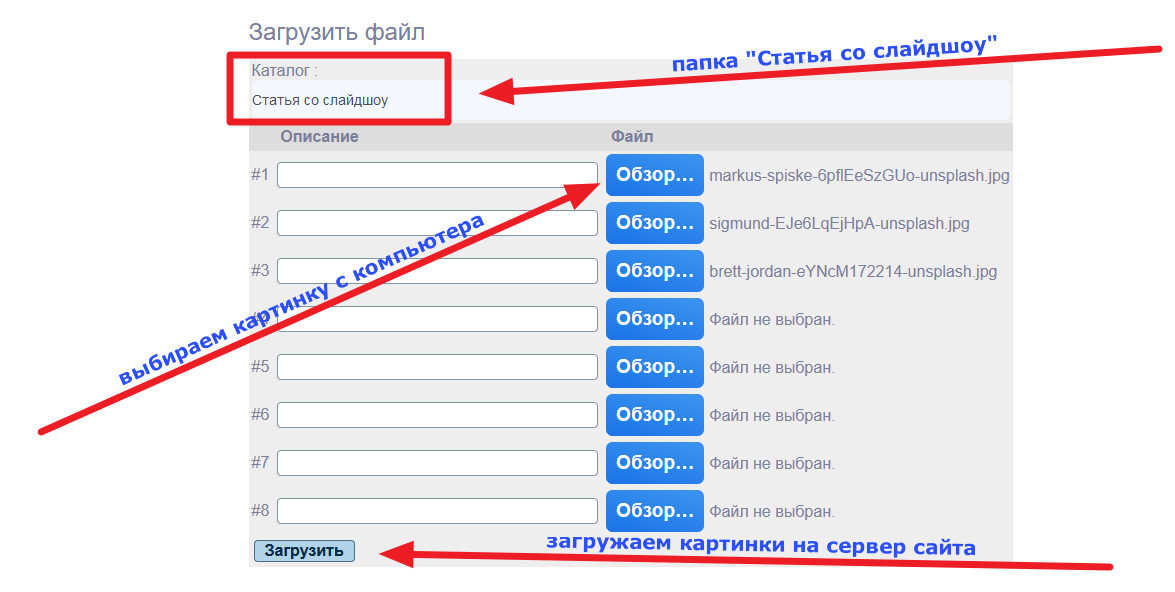Click the description input in row #2
1175x592 pixels.
[x=437, y=223]
